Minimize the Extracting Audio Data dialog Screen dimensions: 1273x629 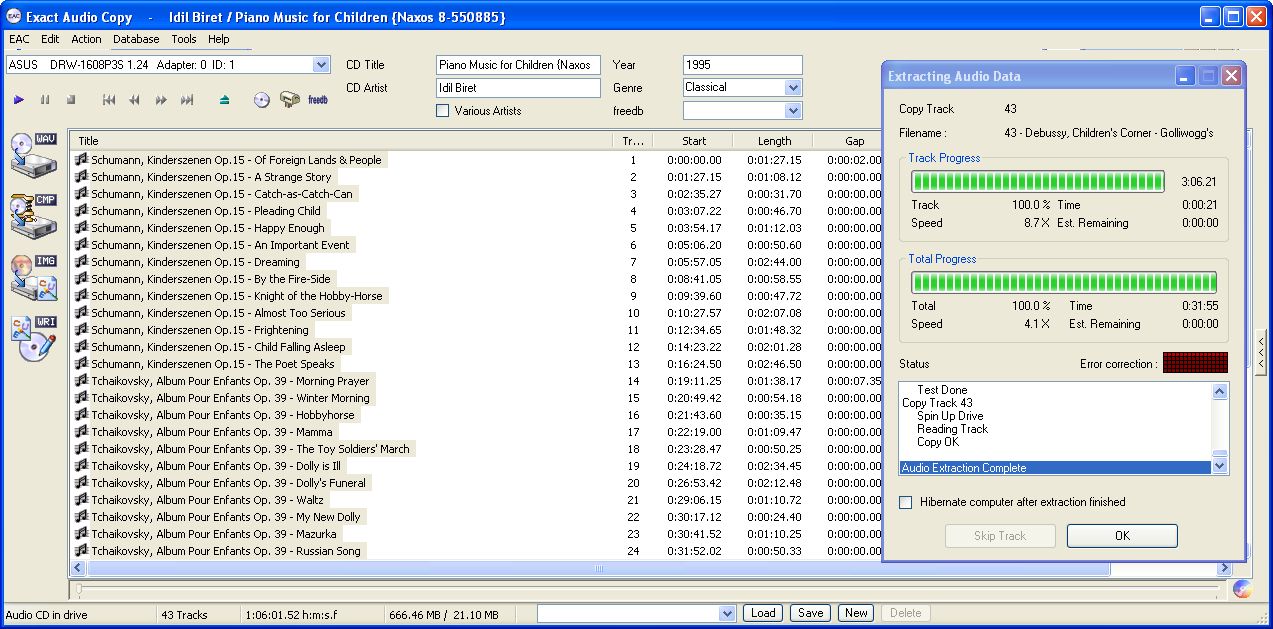click(1185, 76)
